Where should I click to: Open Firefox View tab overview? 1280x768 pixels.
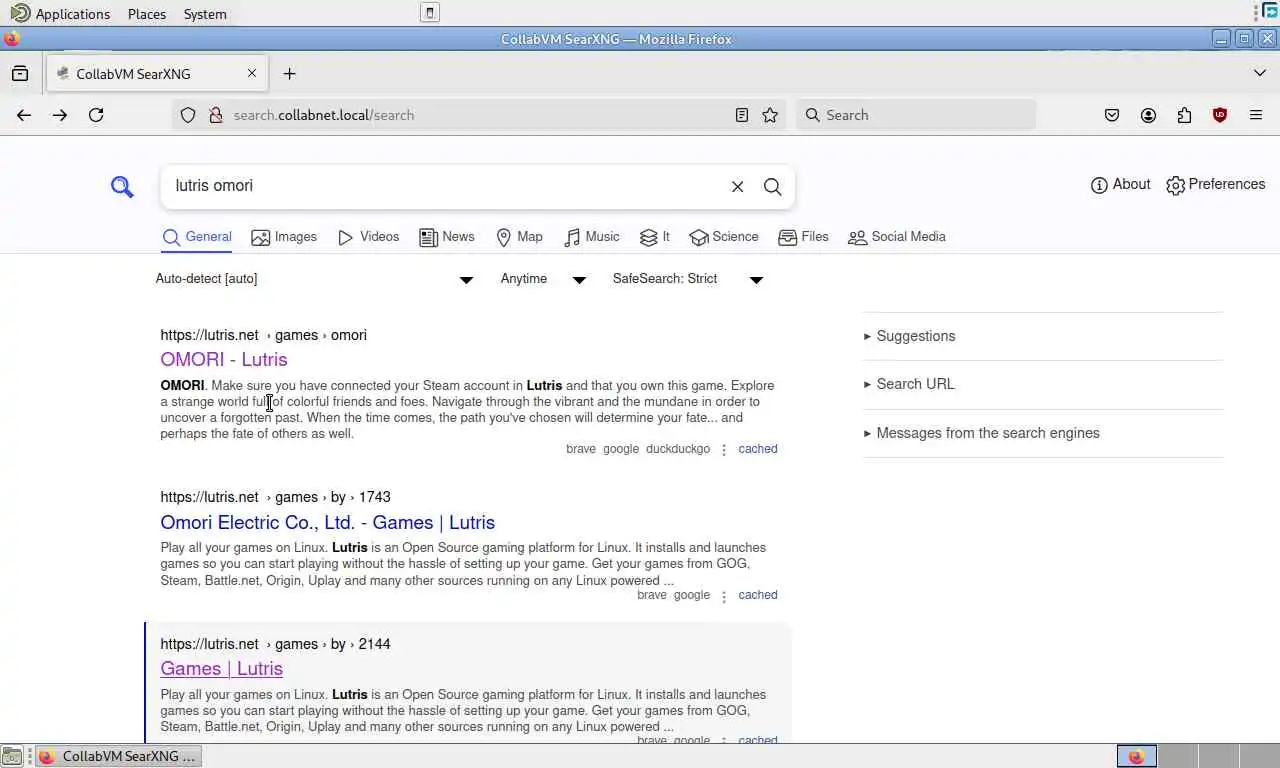tap(20, 73)
